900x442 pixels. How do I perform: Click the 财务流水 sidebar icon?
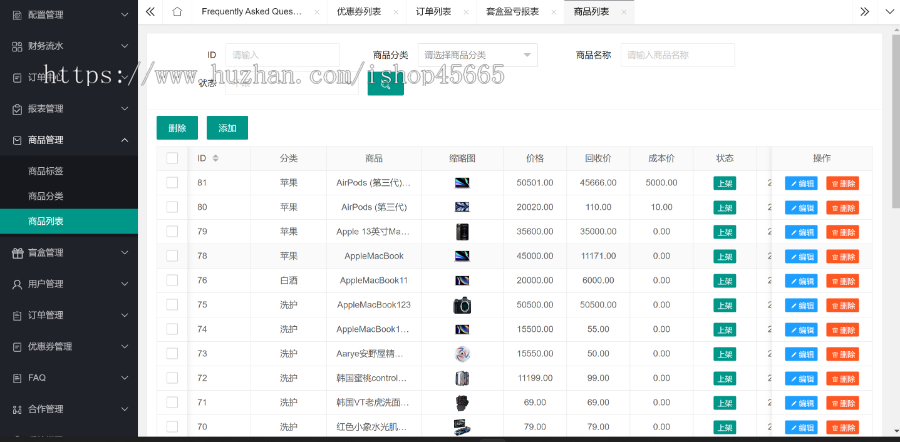[17, 46]
